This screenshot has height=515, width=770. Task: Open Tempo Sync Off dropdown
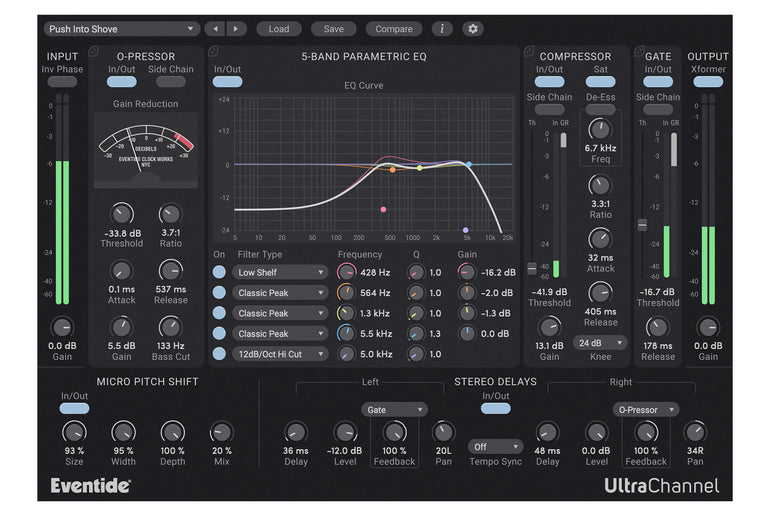pyautogui.click(x=495, y=447)
